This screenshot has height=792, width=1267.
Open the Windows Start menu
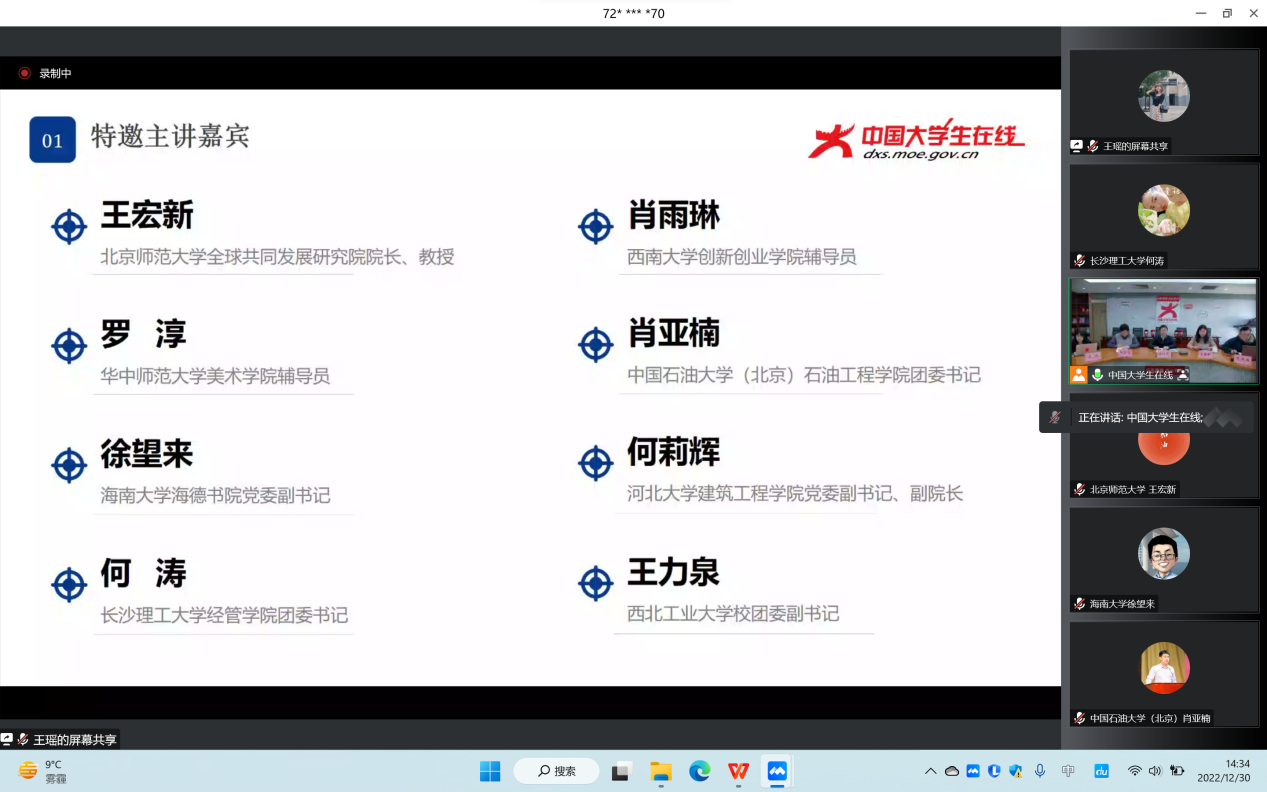(x=490, y=771)
